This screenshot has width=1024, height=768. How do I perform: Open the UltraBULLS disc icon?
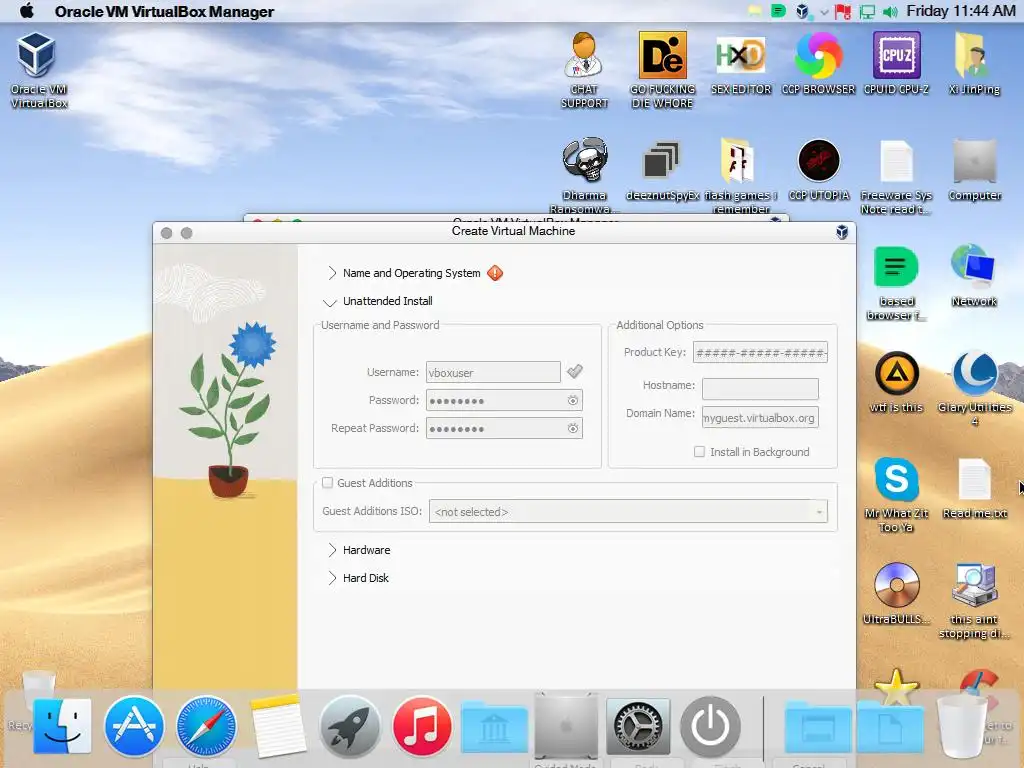[896, 593]
